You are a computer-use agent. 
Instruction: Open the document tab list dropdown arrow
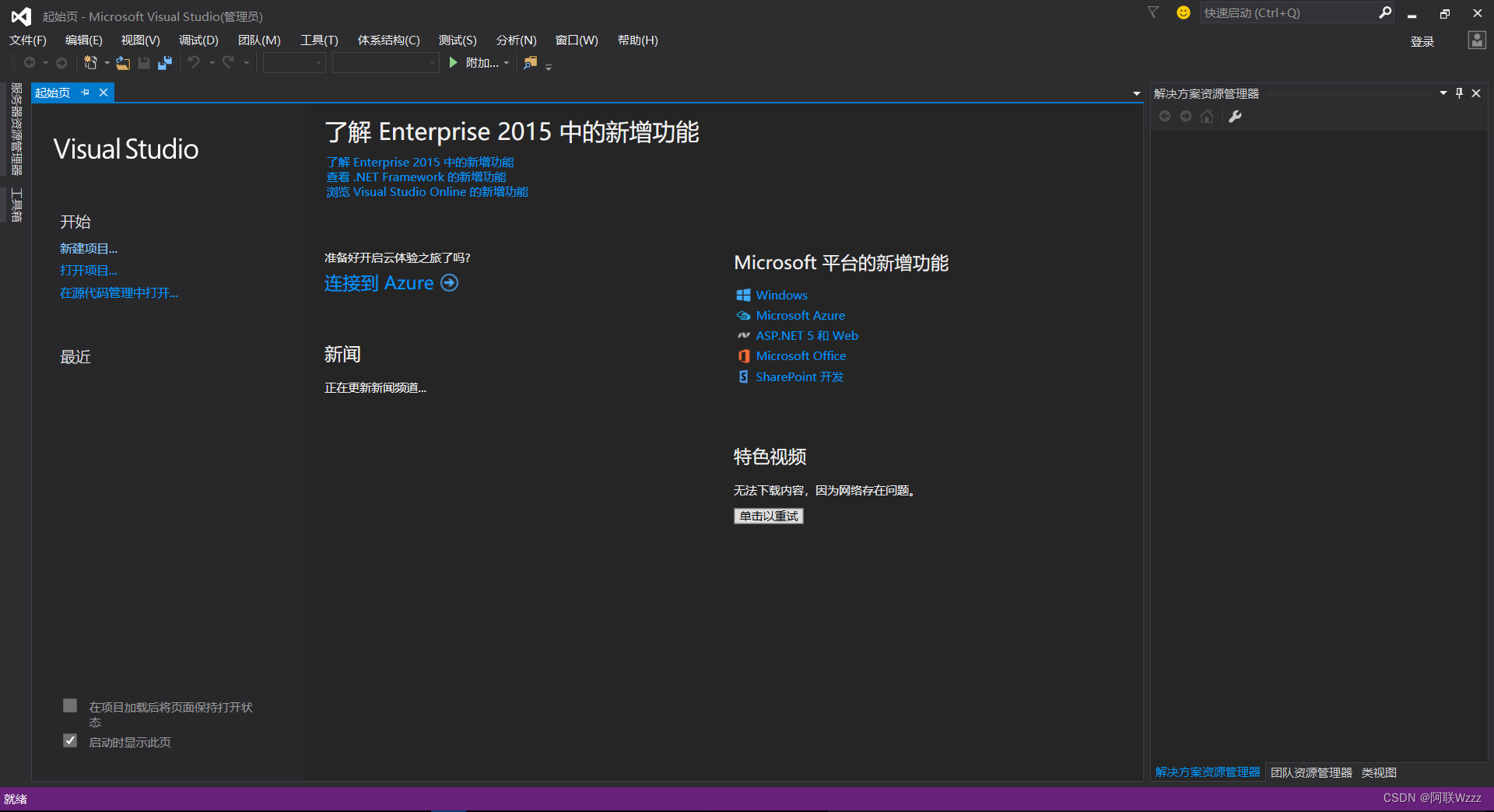[1137, 93]
